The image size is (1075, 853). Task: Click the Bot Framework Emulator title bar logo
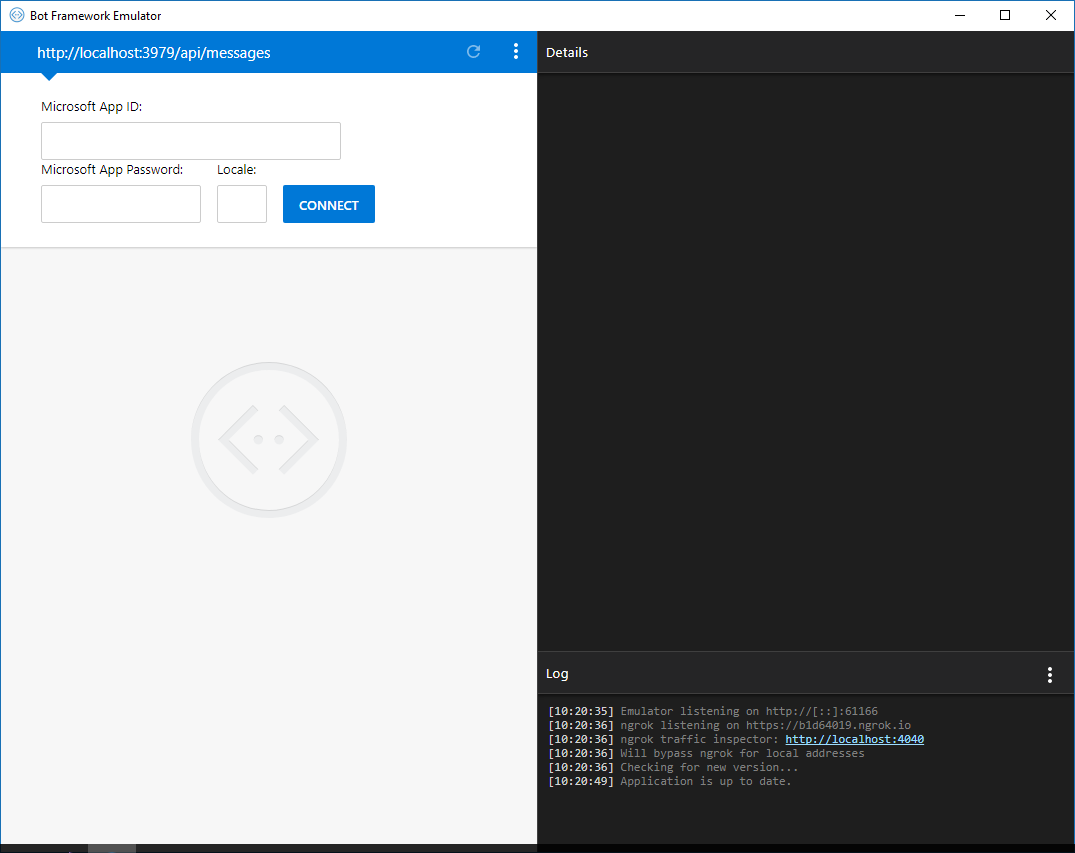[16, 15]
